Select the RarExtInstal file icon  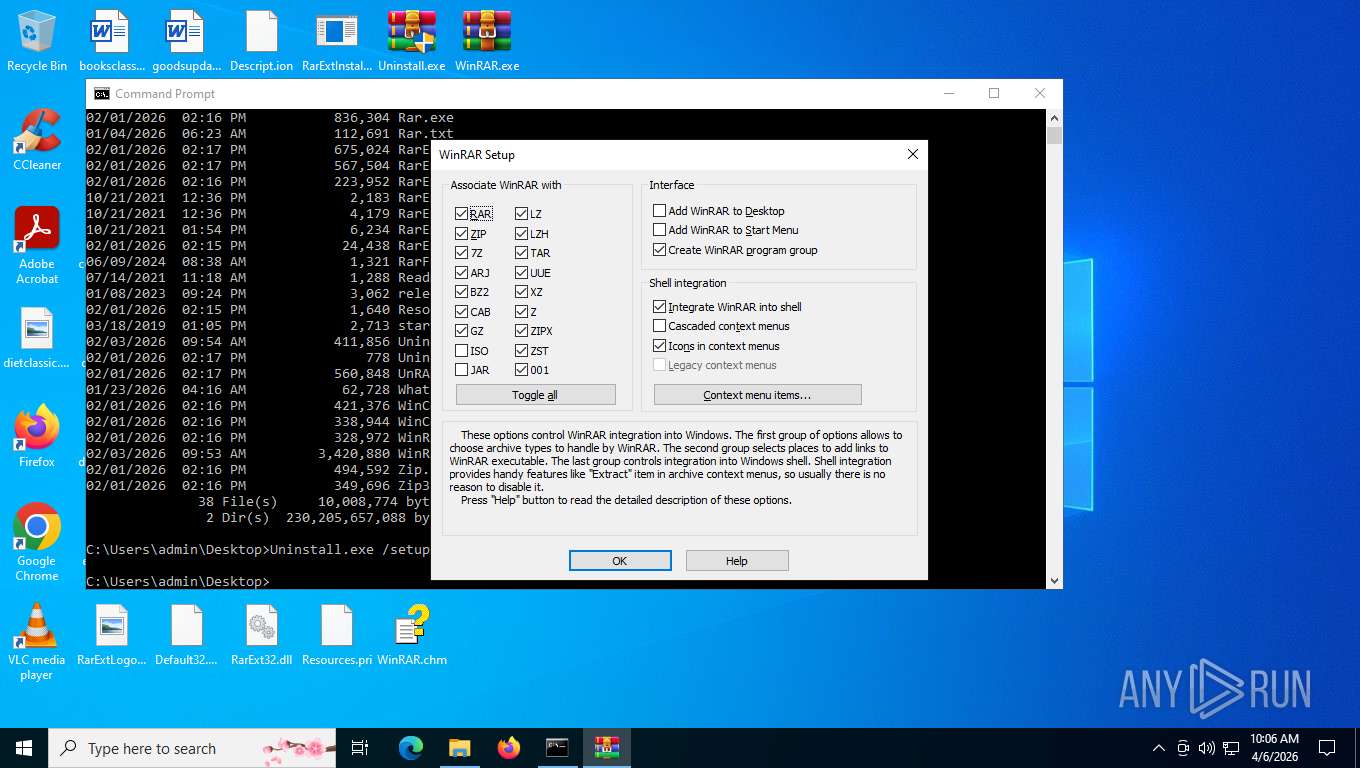pyautogui.click(x=336, y=40)
